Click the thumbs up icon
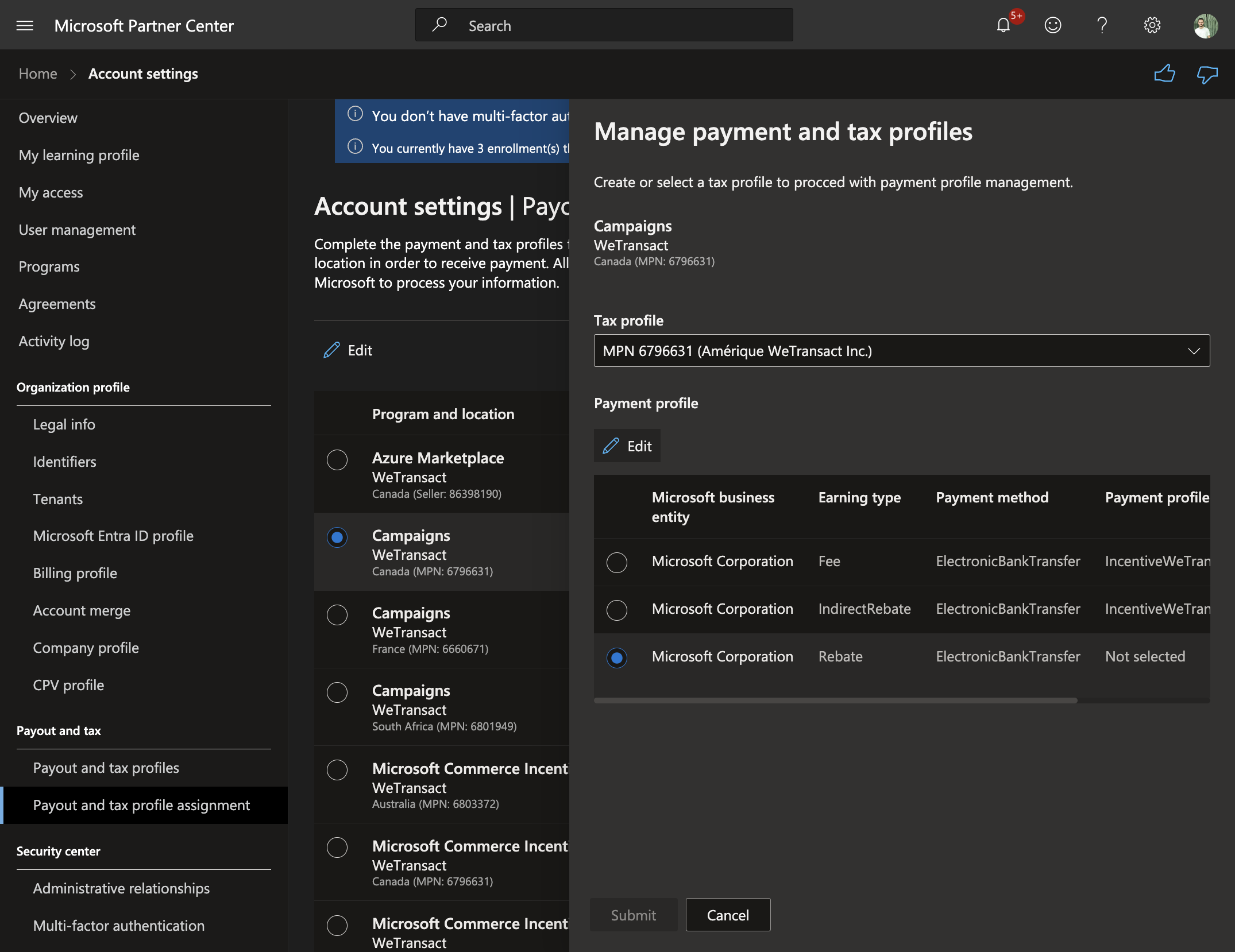1235x952 pixels. [x=1164, y=74]
